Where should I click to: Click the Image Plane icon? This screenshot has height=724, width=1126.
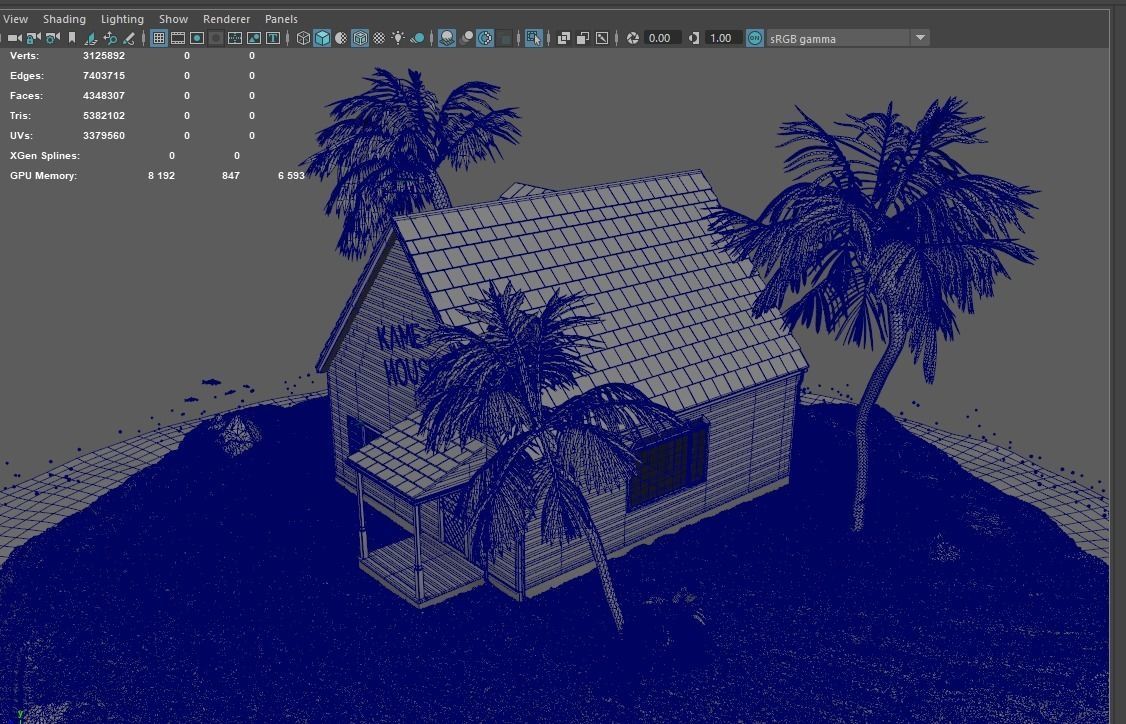(91, 38)
